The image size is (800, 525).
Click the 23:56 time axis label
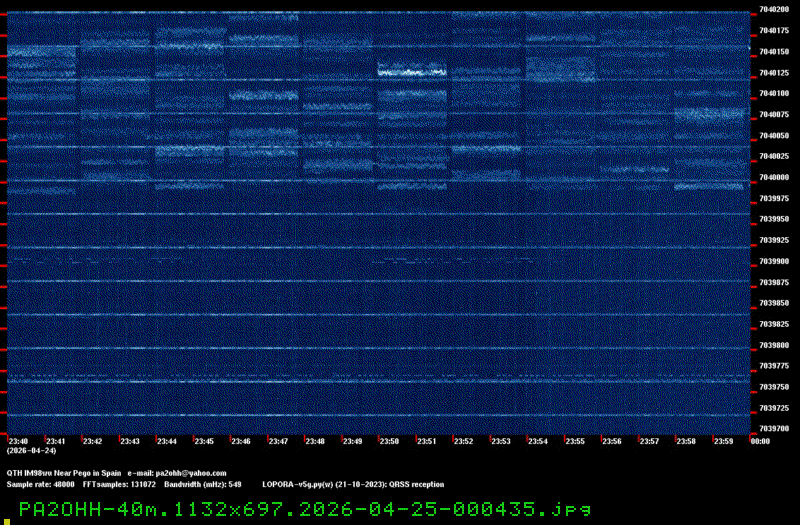[612, 441]
